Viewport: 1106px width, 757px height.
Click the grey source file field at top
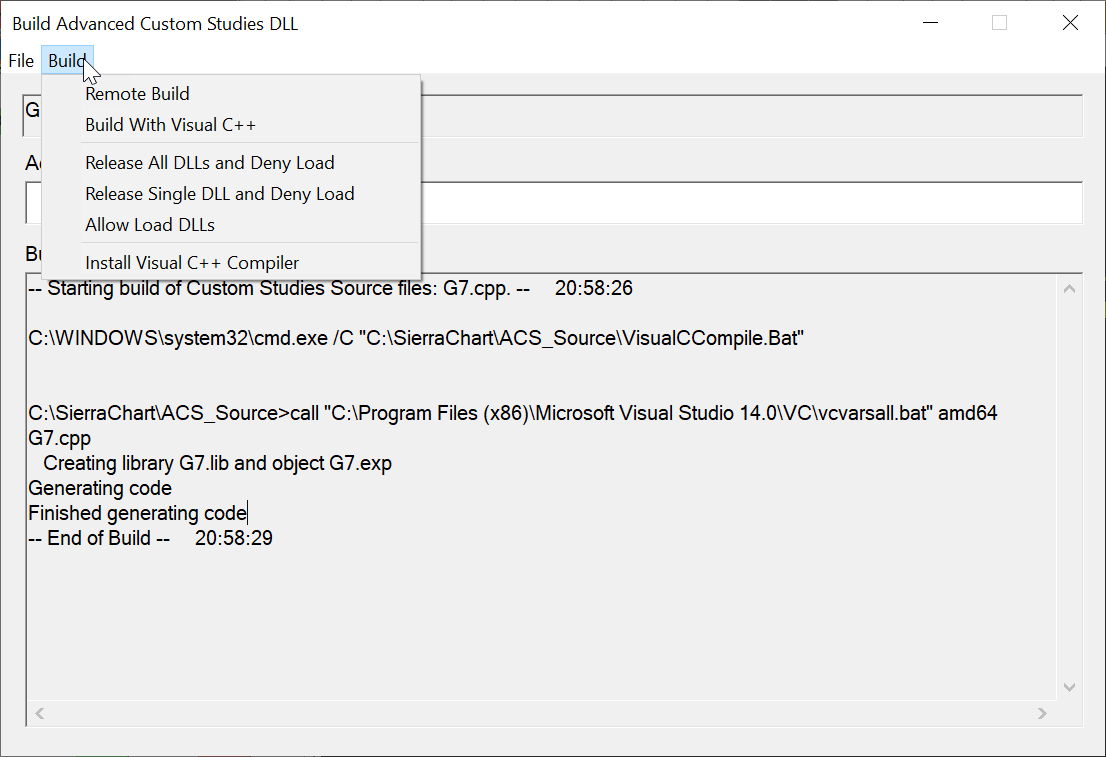[x=750, y=115]
